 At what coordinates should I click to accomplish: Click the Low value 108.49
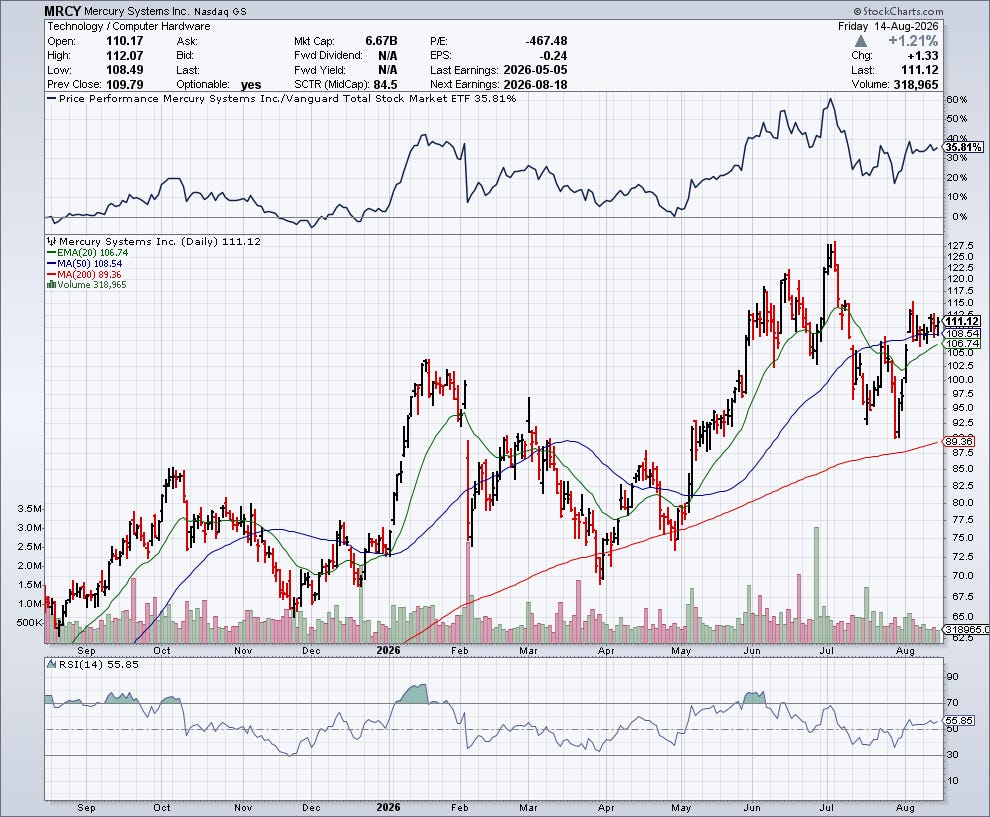click(x=124, y=69)
